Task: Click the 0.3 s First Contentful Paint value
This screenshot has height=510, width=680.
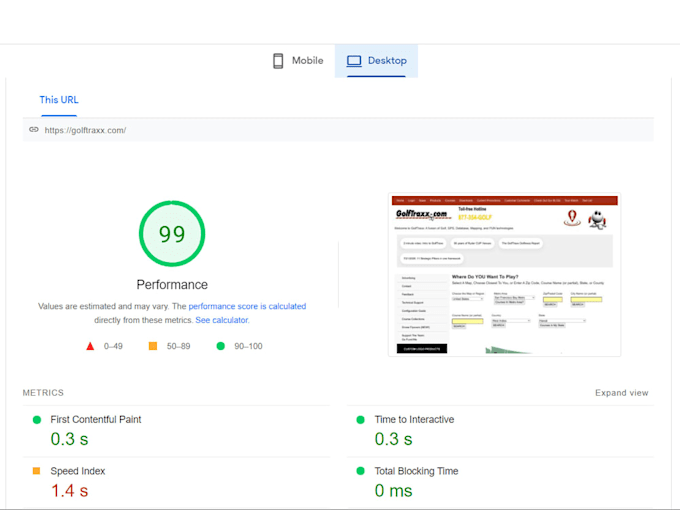Action: click(69, 439)
